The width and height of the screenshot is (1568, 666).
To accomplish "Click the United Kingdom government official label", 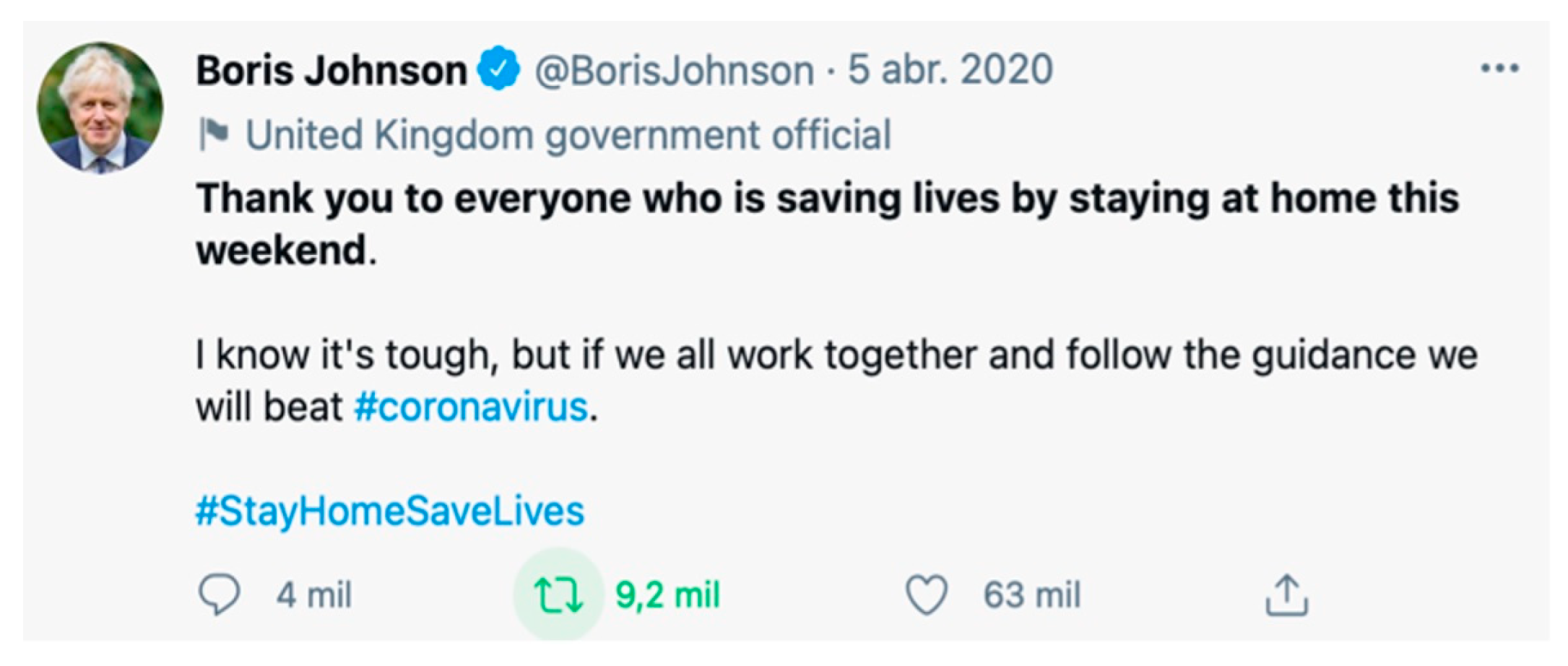I will click(x=568, y=135).
